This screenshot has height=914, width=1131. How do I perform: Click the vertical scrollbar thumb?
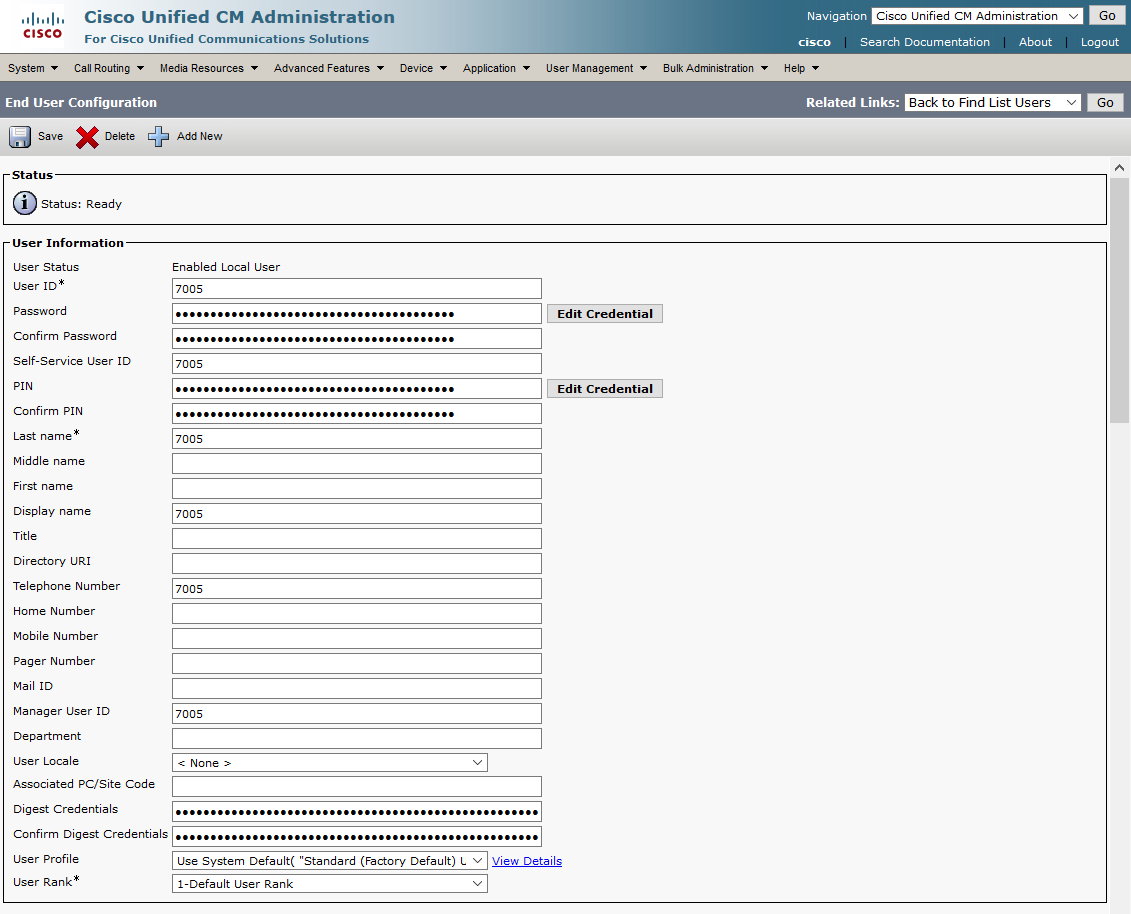point(1119,300)
